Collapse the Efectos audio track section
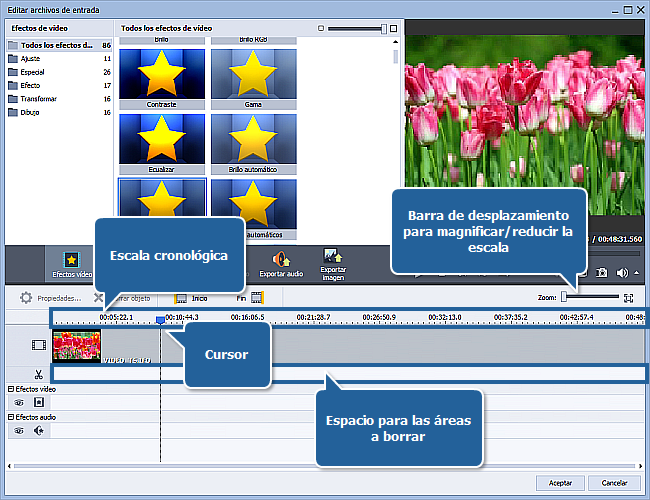 (11, 417)
